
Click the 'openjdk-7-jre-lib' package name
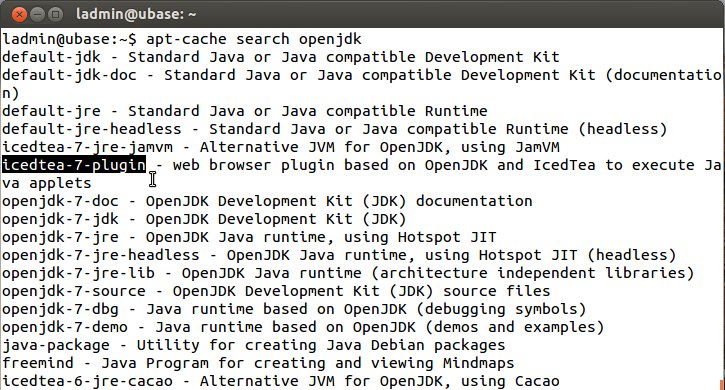coord(78,274)
